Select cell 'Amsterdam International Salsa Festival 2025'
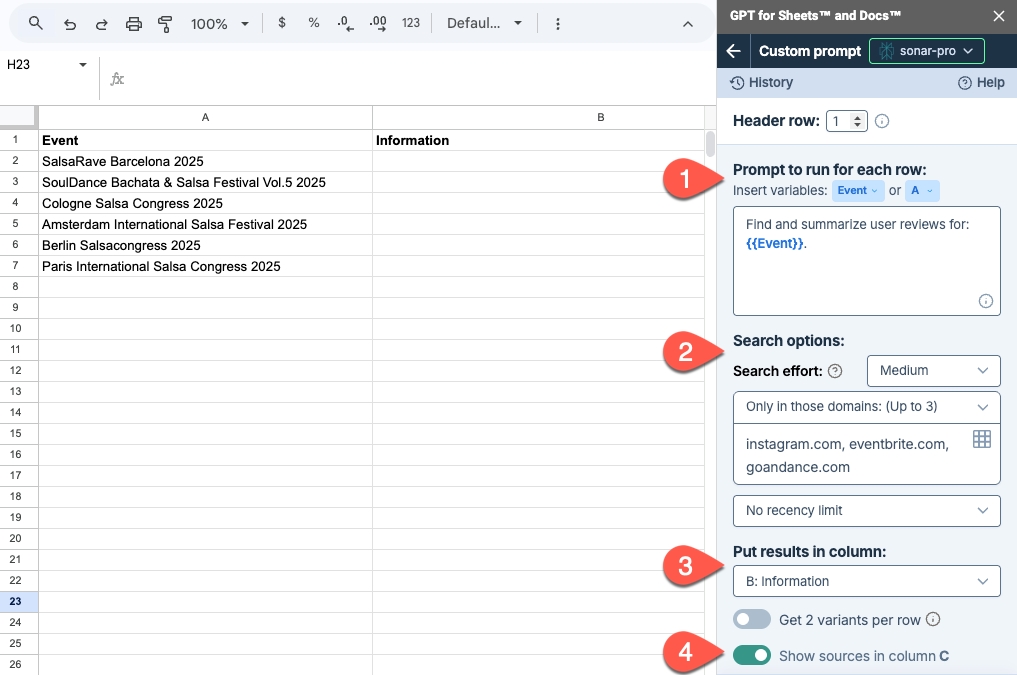The width and height of the screenshot is (1017, 675). pos(205,224)
